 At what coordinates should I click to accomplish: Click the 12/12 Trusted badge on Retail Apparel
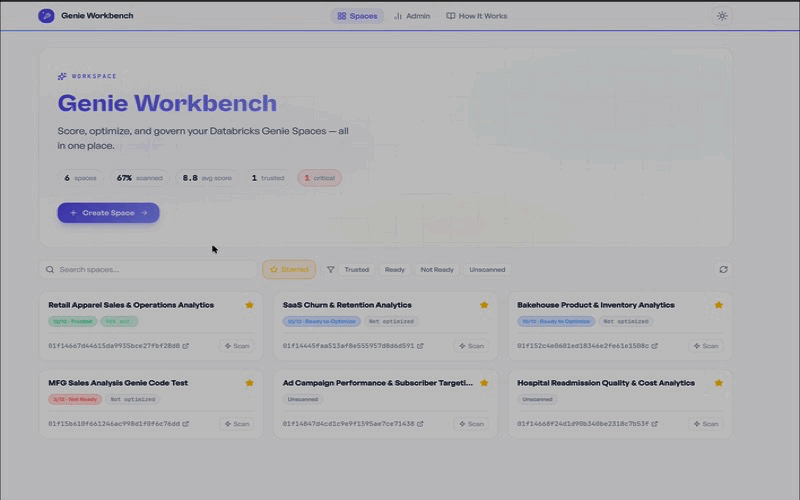(x=72, y=321)
